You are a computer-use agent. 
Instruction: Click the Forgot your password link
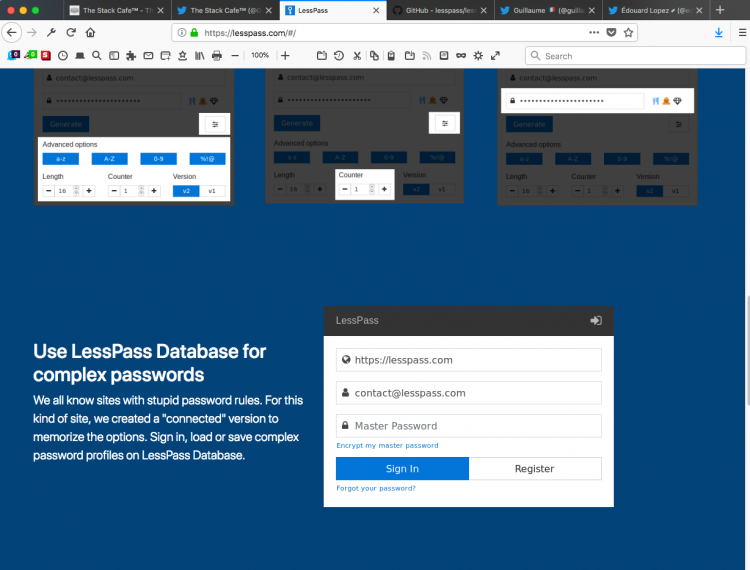(x=376, y=488)
